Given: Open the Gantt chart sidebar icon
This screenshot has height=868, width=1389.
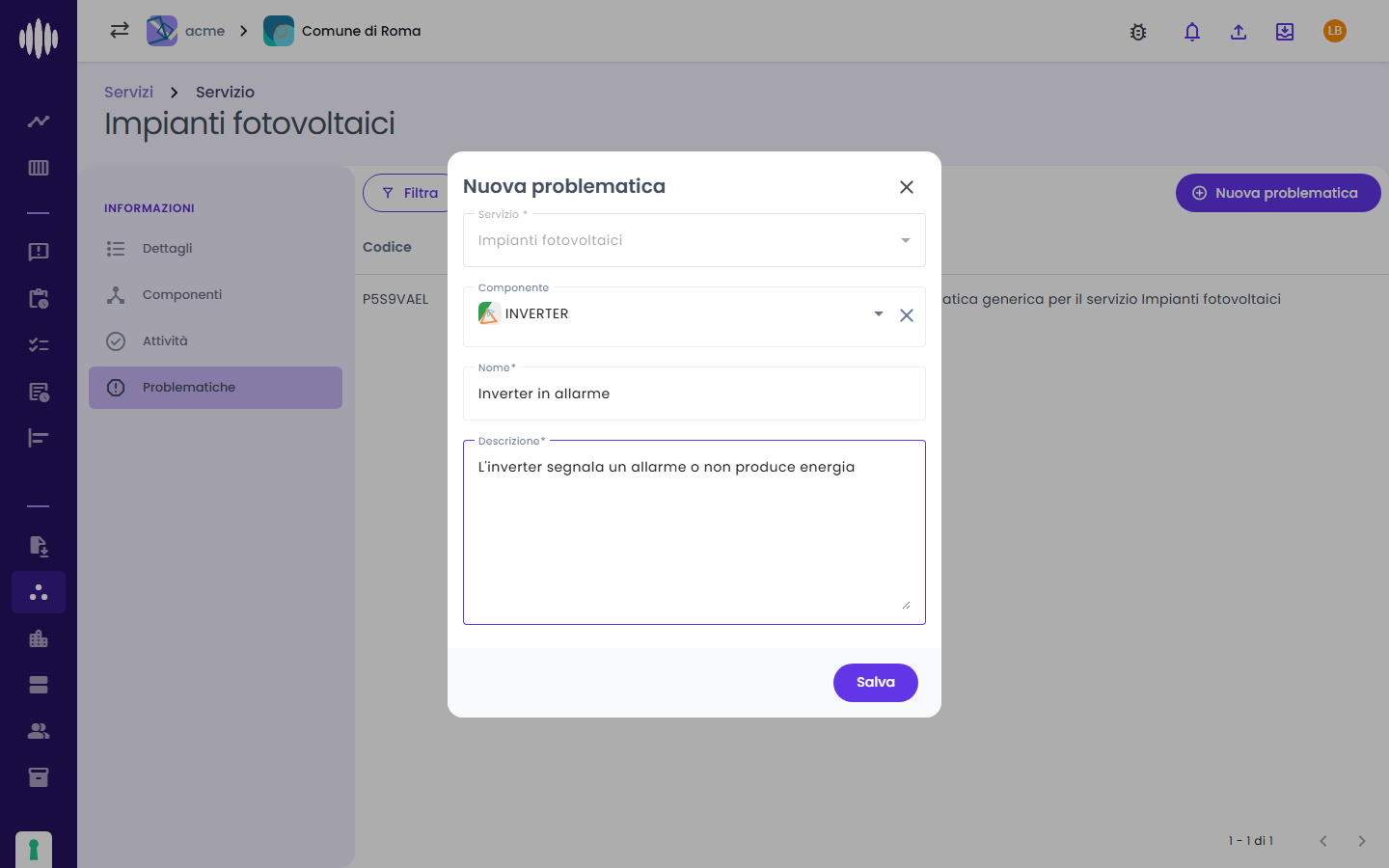Looking at the screenshot, I should (x=39, y=438).
